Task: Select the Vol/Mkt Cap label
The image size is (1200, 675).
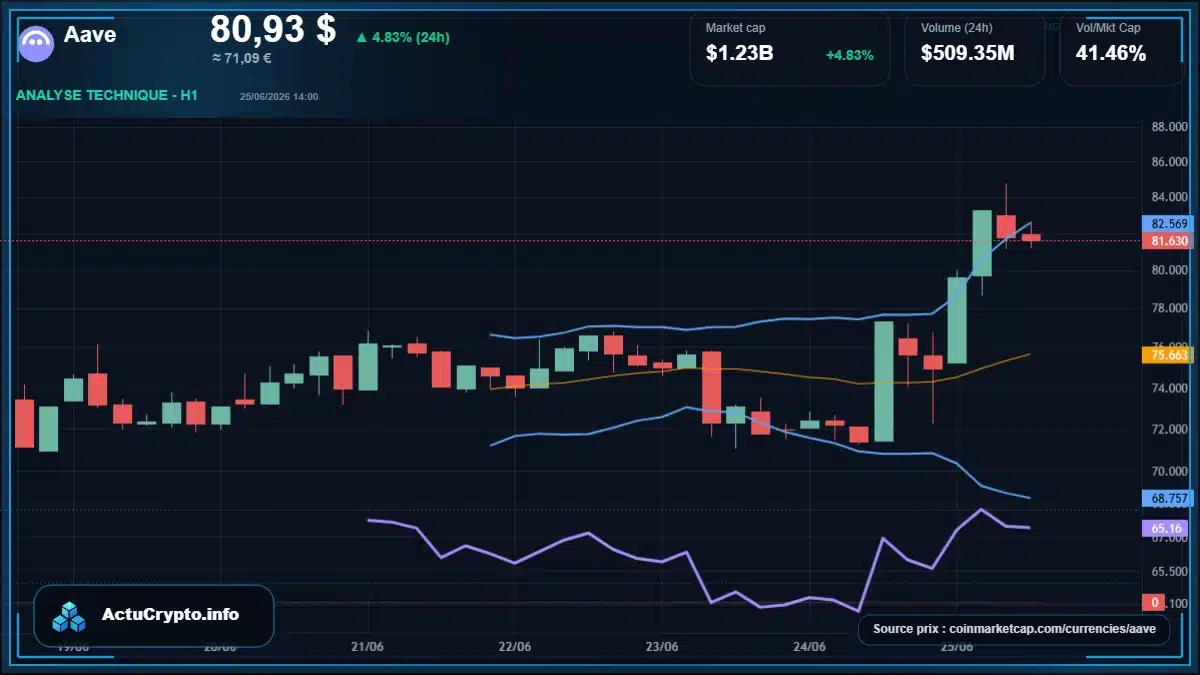Action: [1108, 28]
